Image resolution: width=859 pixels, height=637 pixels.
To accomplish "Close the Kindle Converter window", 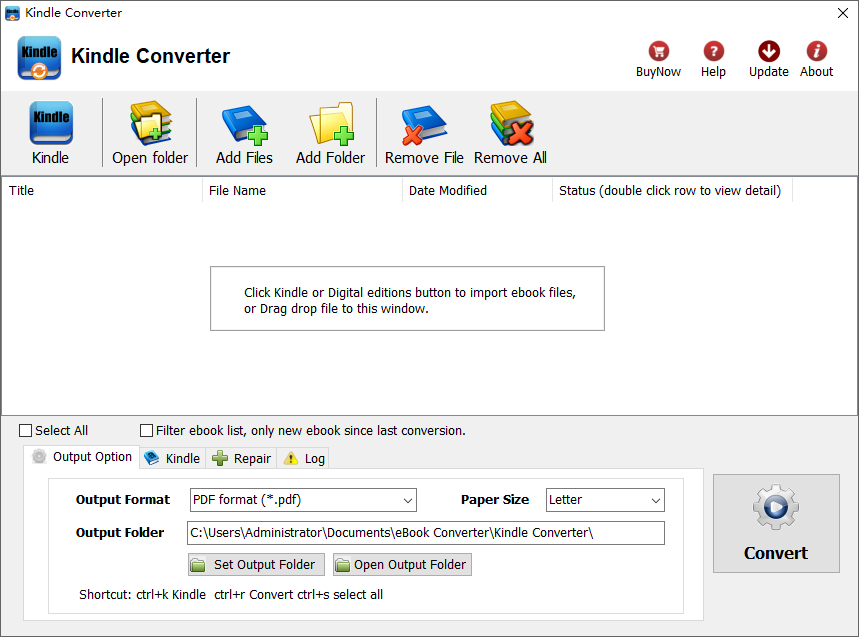I will pos(843,13).
